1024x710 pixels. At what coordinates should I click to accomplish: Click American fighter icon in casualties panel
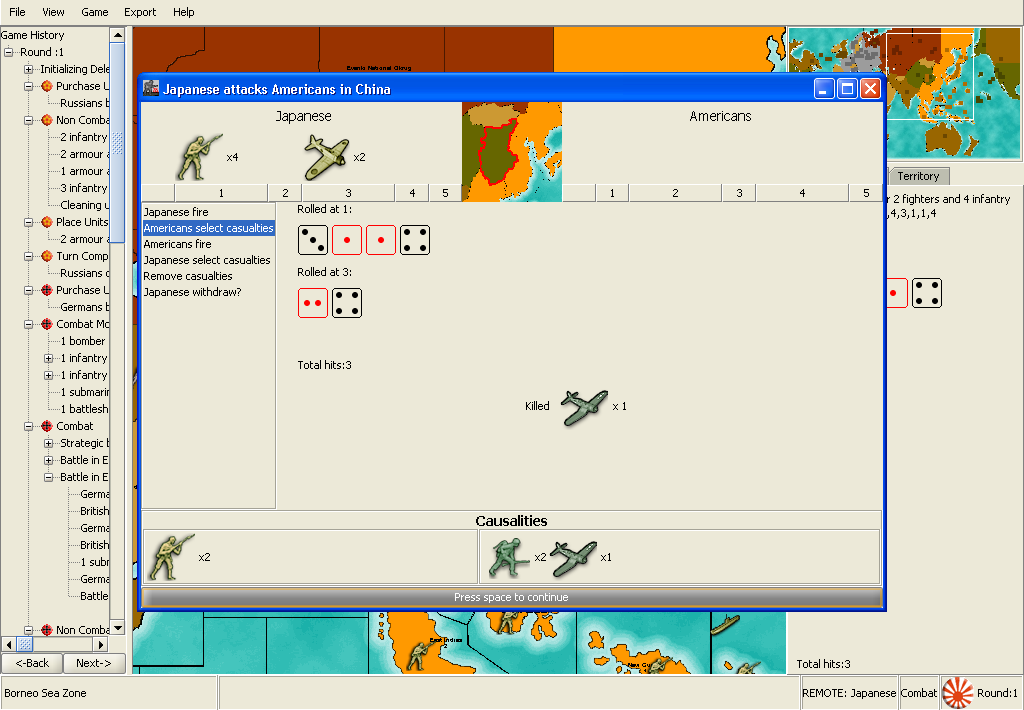point(573,557)
